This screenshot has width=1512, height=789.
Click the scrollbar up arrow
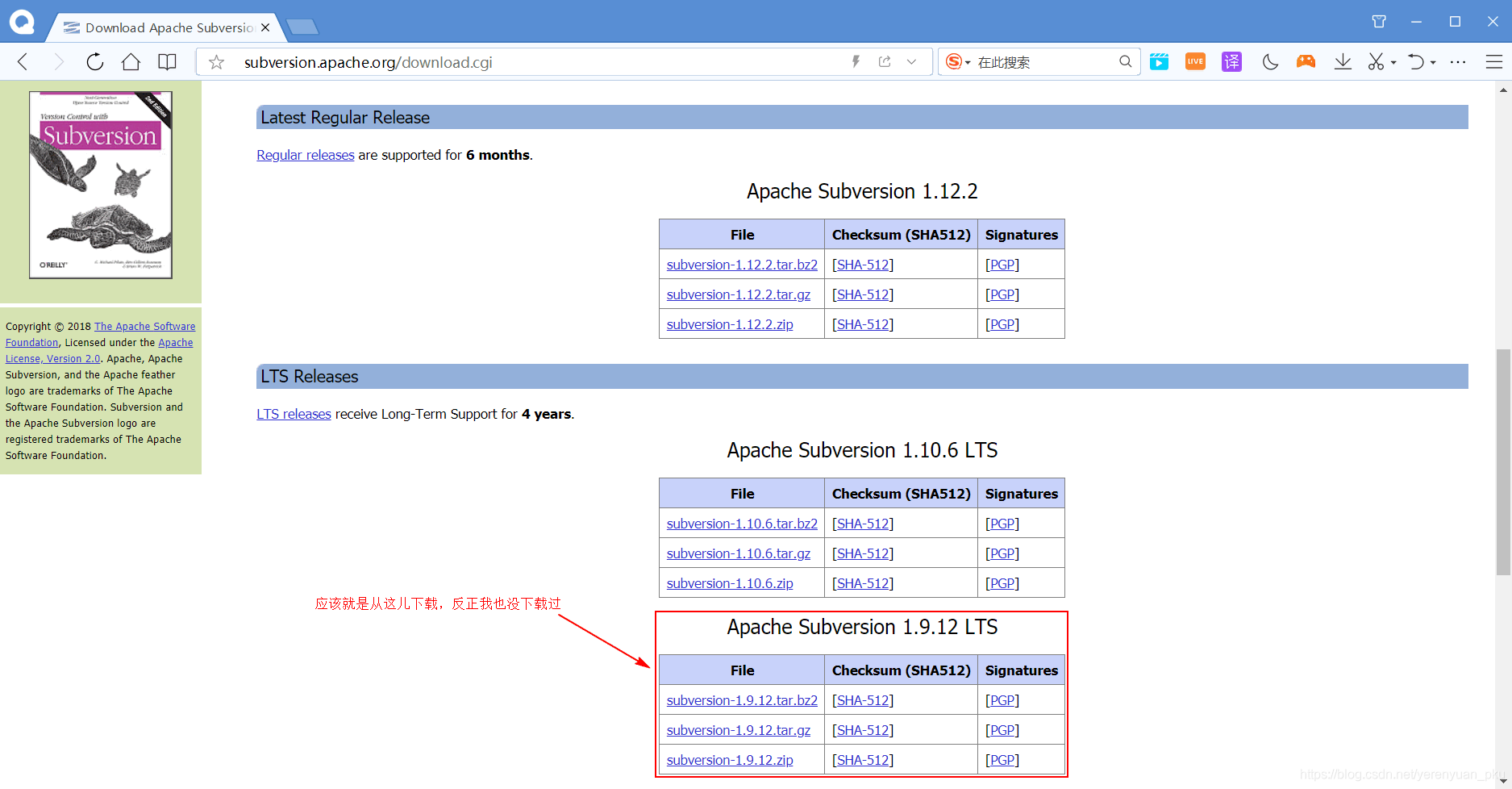coord(1503,90)
